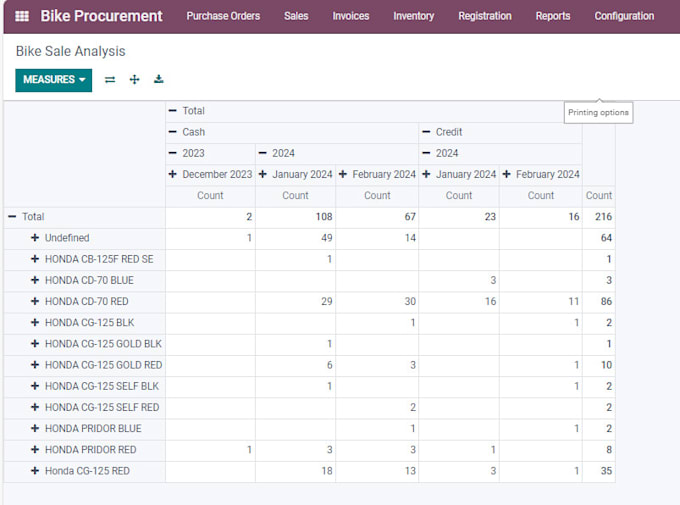Click the Honda CG-125 RED total 35
The image size is (680, 505).
pyautogui.click(x=606, y=471)
